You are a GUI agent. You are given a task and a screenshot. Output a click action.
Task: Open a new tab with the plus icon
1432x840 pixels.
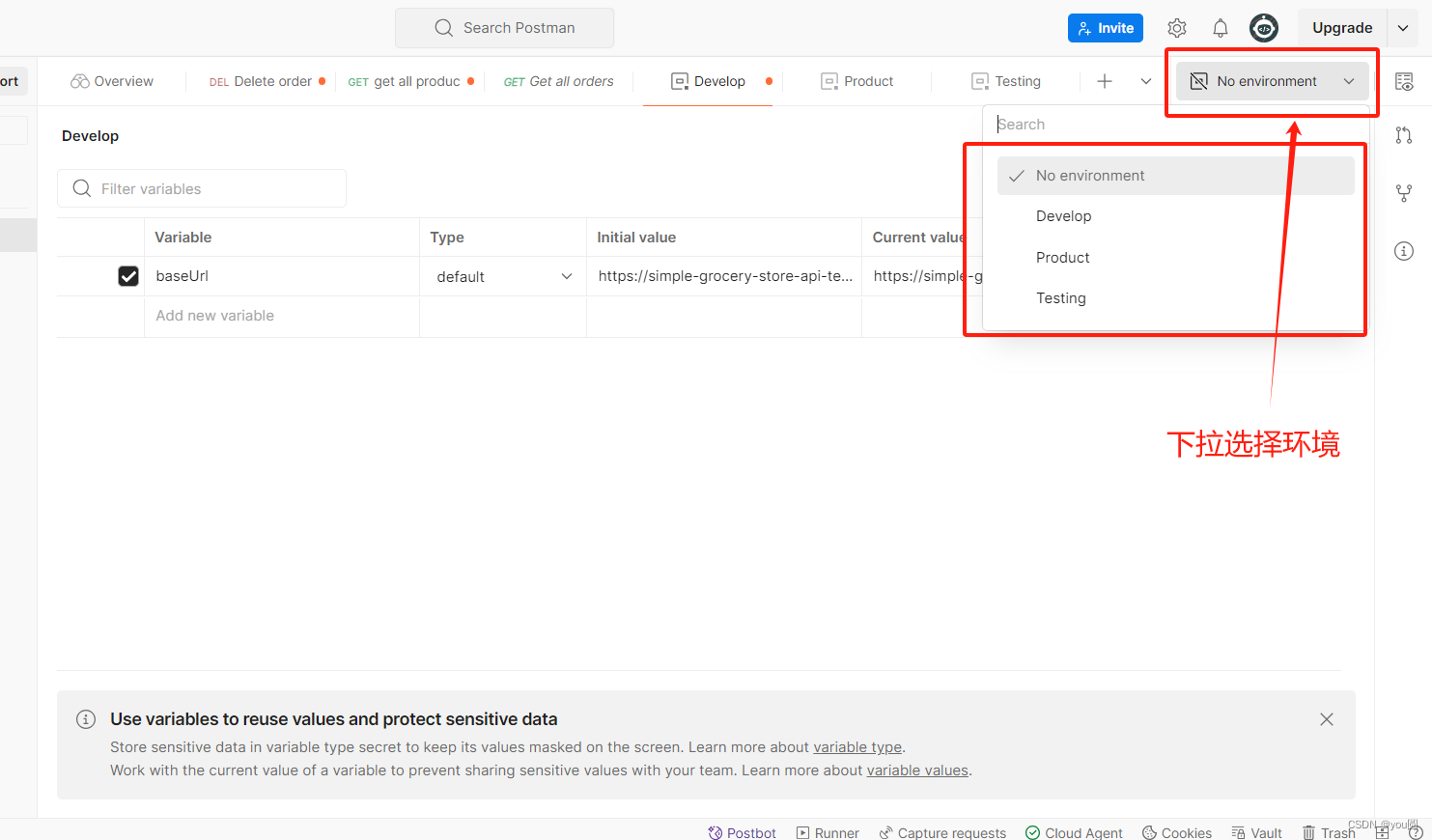1105,81
